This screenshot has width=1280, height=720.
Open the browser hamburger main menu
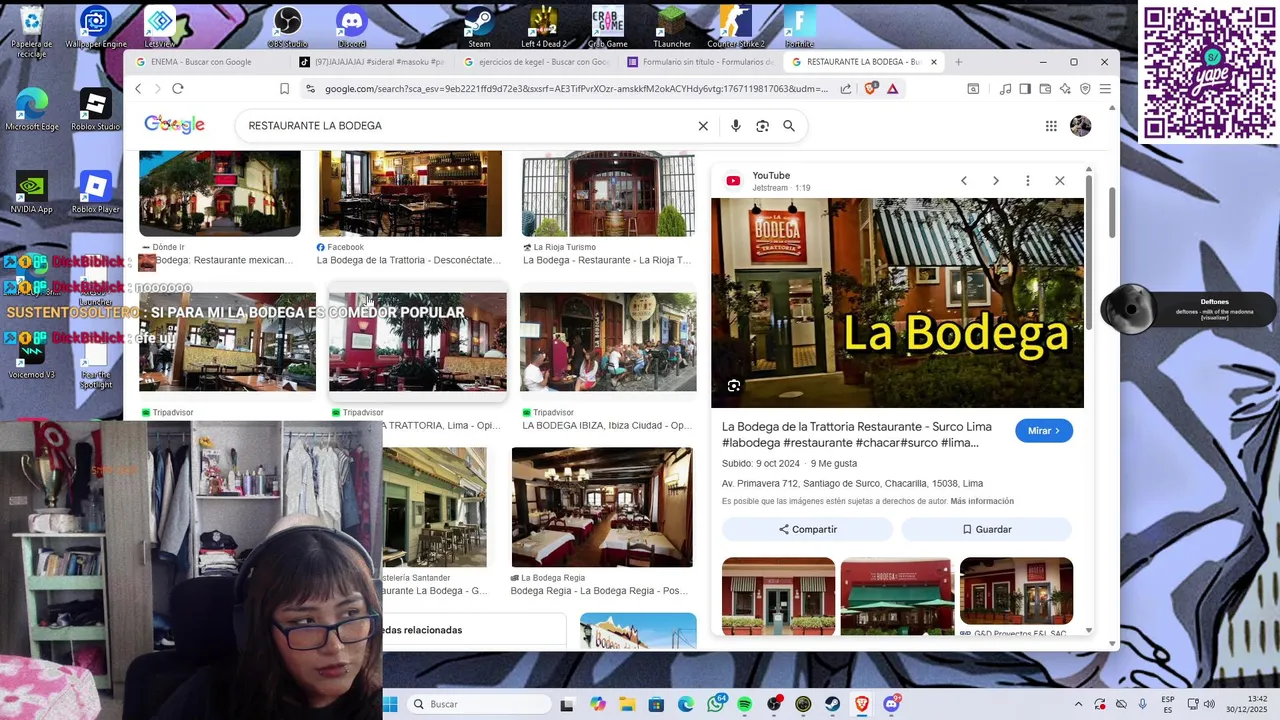coord(1105,89)
